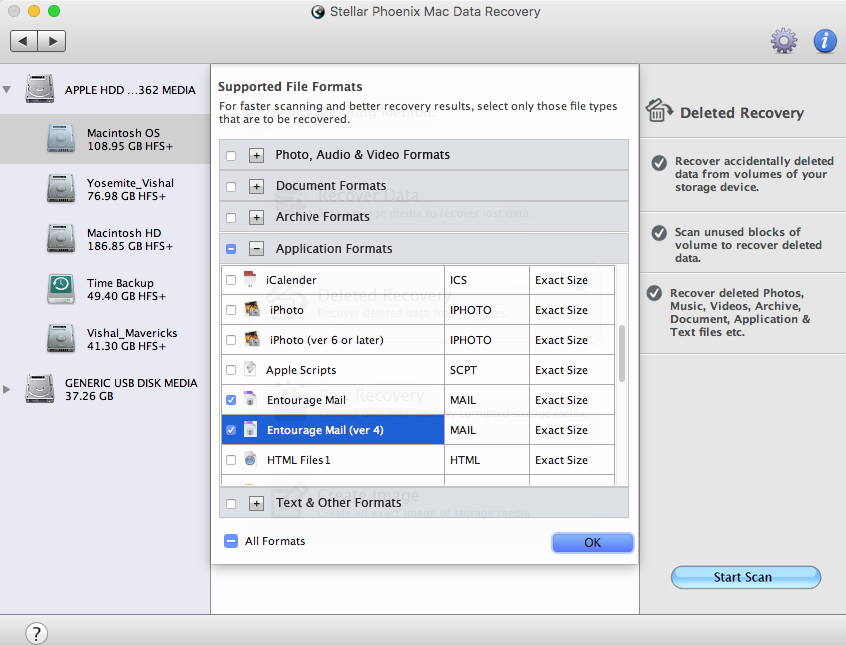Open the settings gear icon
This screenshot has width=846, height=645.
coord(784,40)
